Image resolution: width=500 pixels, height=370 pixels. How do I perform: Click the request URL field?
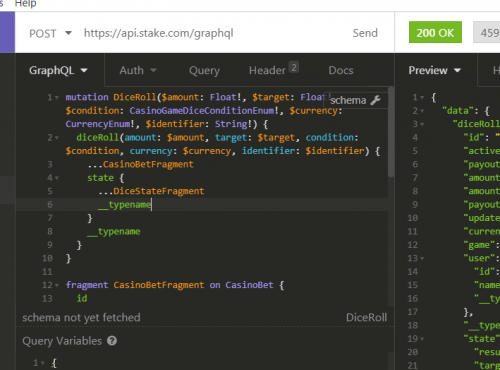tap(159, 33)
